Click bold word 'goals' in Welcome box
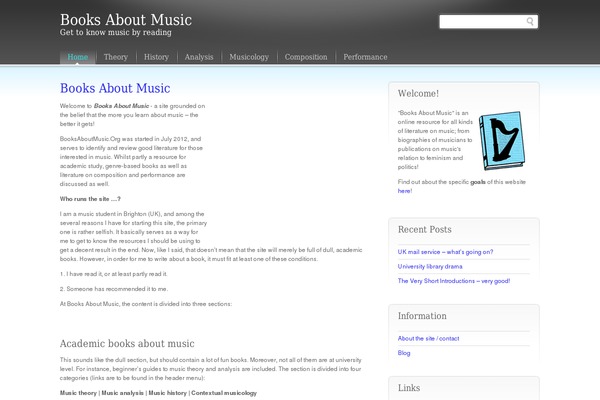 478,182
